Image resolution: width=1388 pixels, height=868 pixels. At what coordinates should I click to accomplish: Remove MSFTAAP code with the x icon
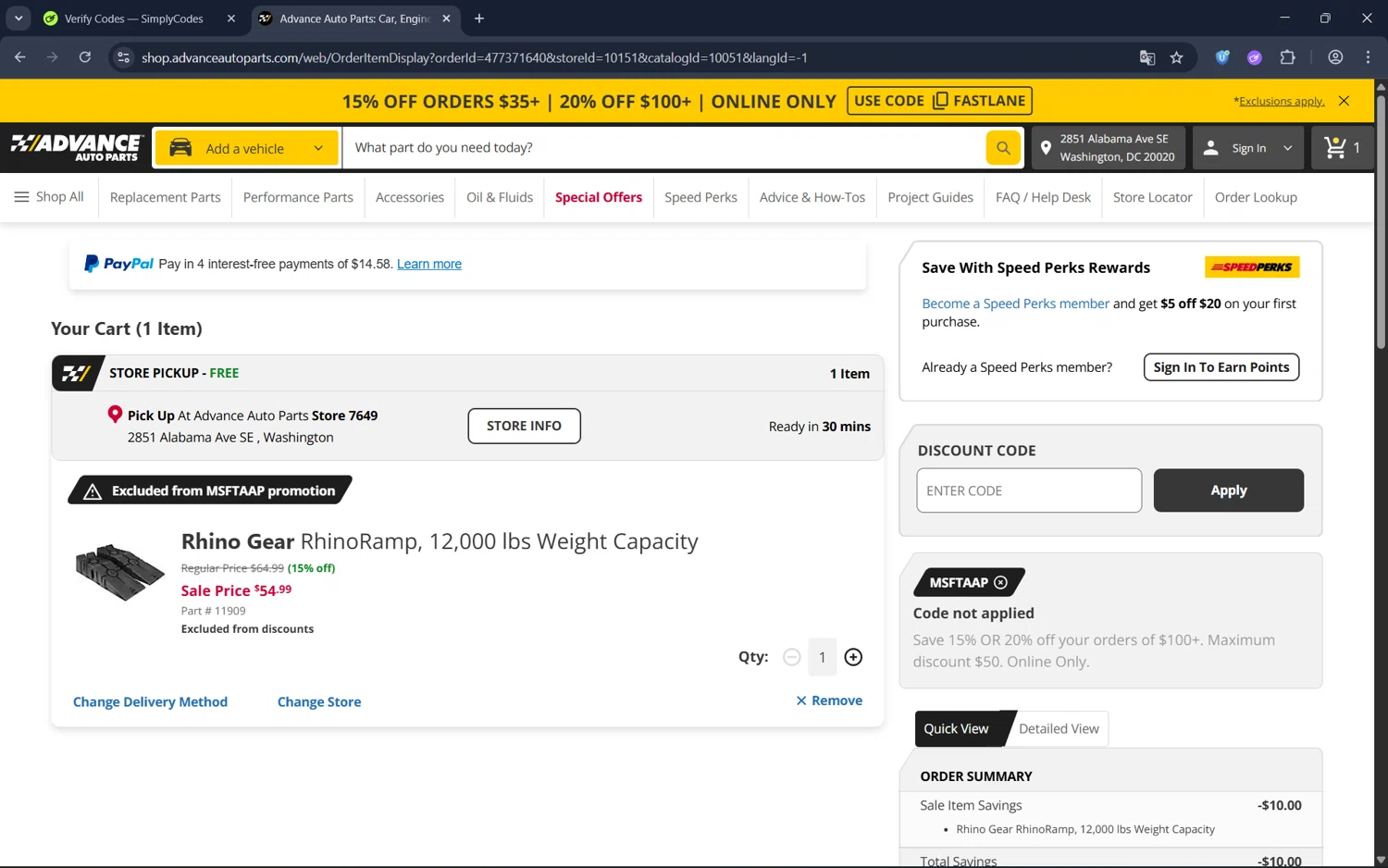pyautogui.click(x=1000, y=582)
